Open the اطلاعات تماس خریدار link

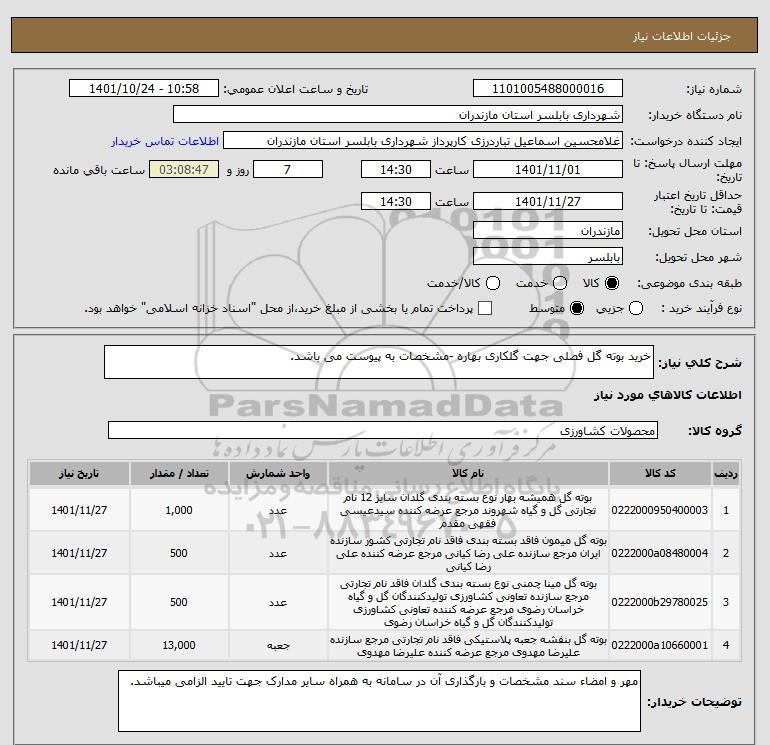pos(165,141)
